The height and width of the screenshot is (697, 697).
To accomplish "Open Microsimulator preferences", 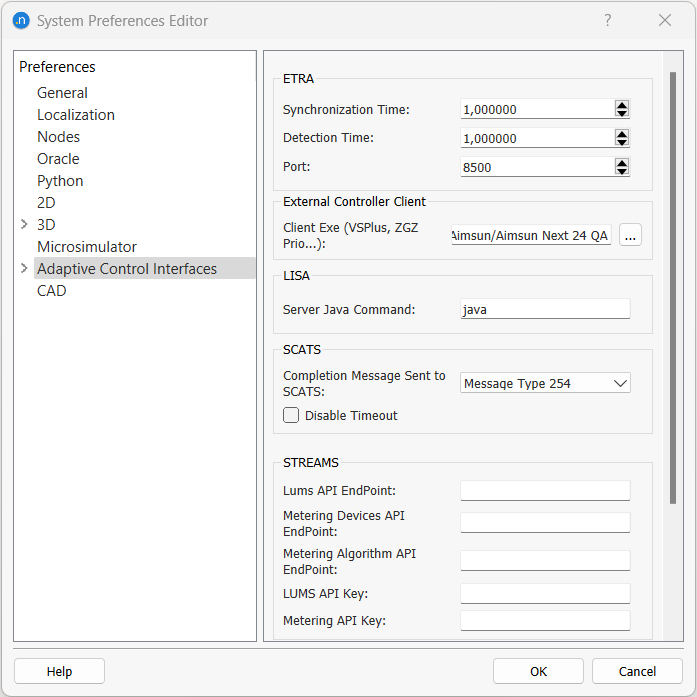I will pos(87,247).
